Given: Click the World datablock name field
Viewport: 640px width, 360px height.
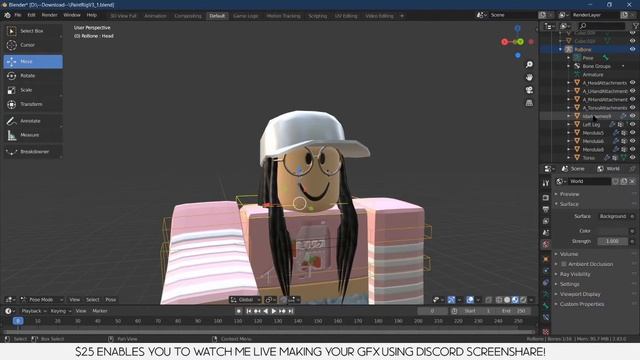Looking at the screenshot, I should tap(591, 181).
